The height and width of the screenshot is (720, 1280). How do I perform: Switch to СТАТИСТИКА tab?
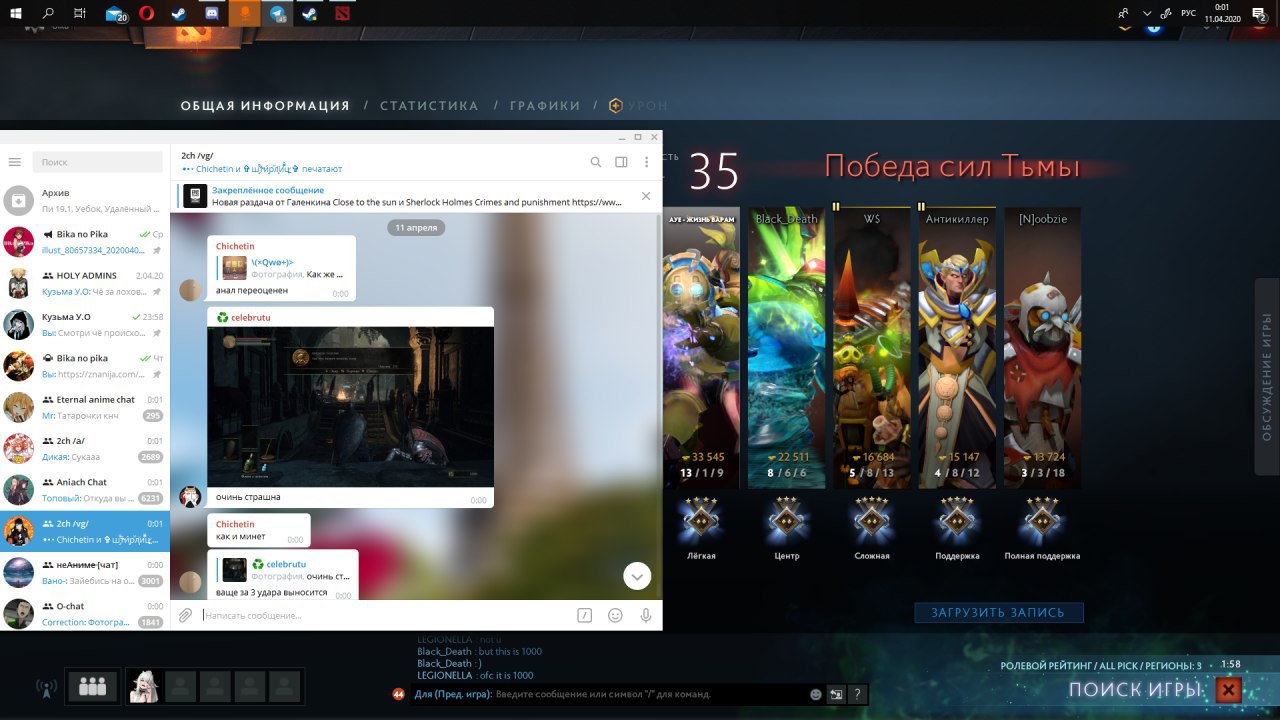[x=429, y=106]
